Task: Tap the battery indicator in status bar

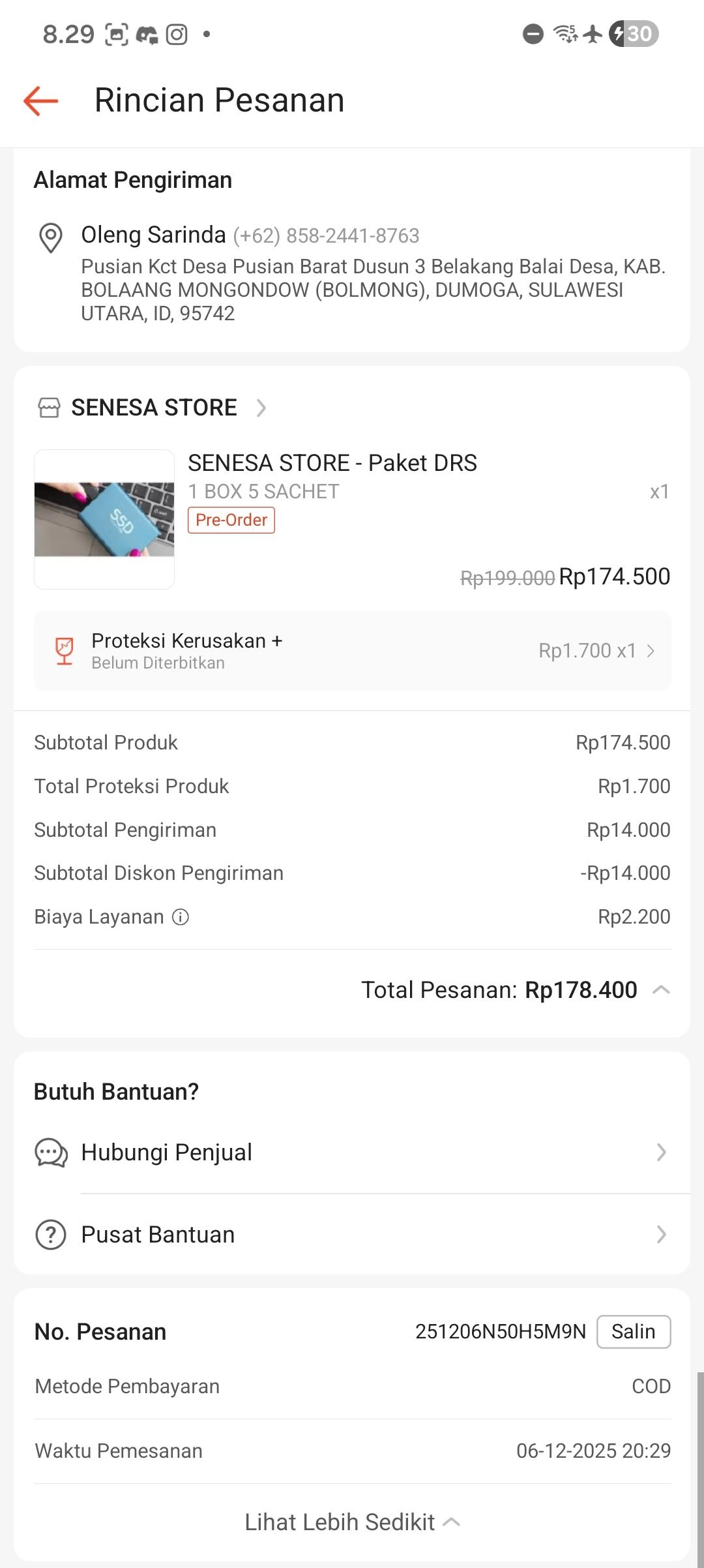Action: pos(634,33)
